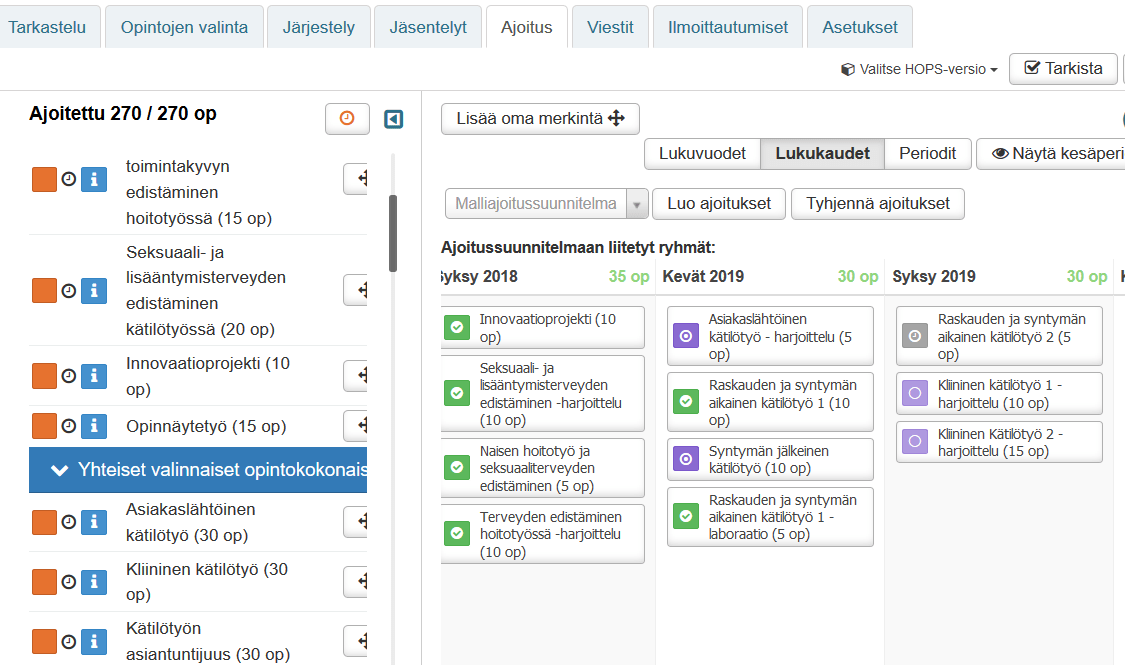Click the Luo ajoitukset button
This screenshot has width=1125, height=665.
pos(718,204)
